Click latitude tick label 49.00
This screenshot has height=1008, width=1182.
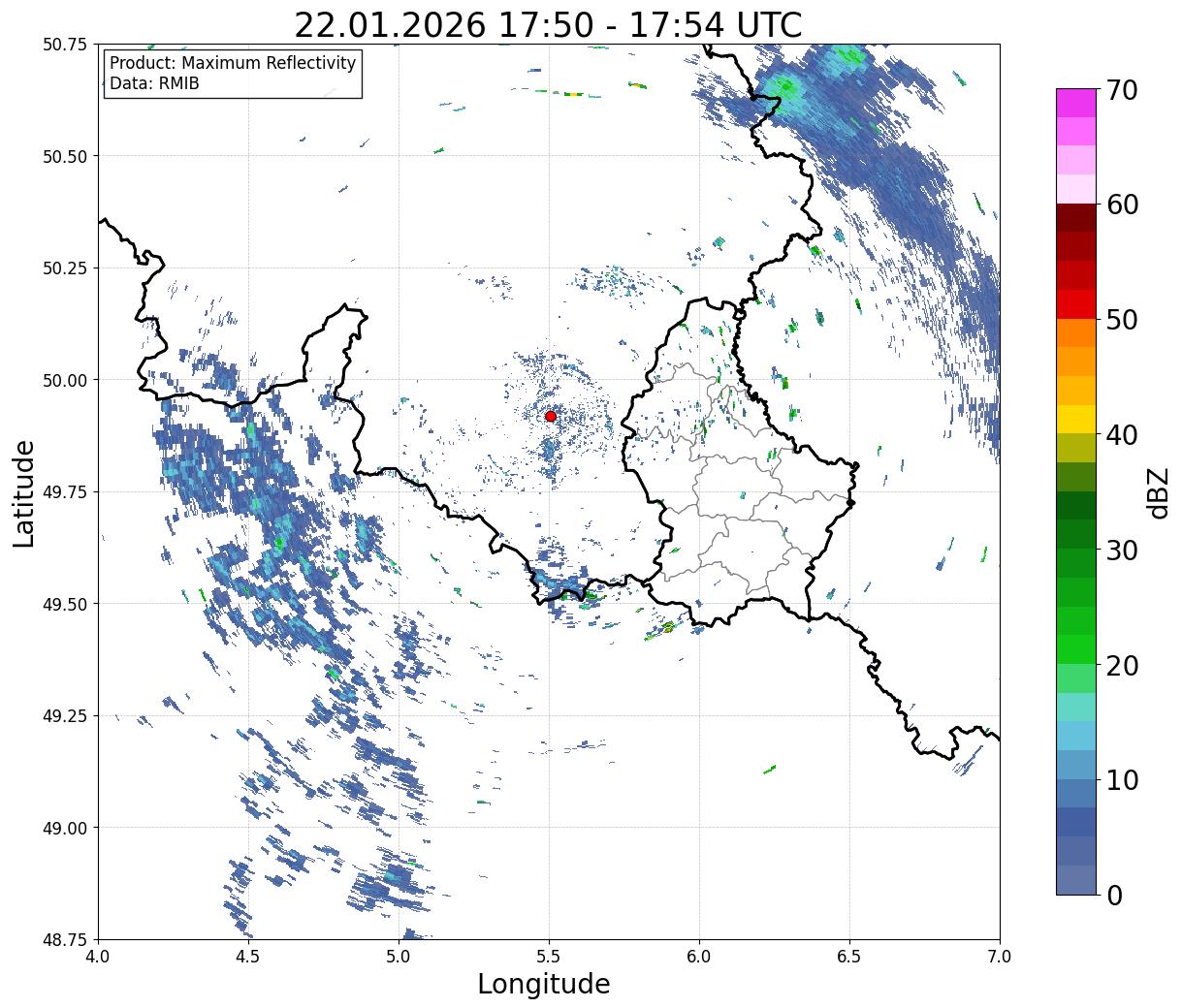tap(65, 828)
